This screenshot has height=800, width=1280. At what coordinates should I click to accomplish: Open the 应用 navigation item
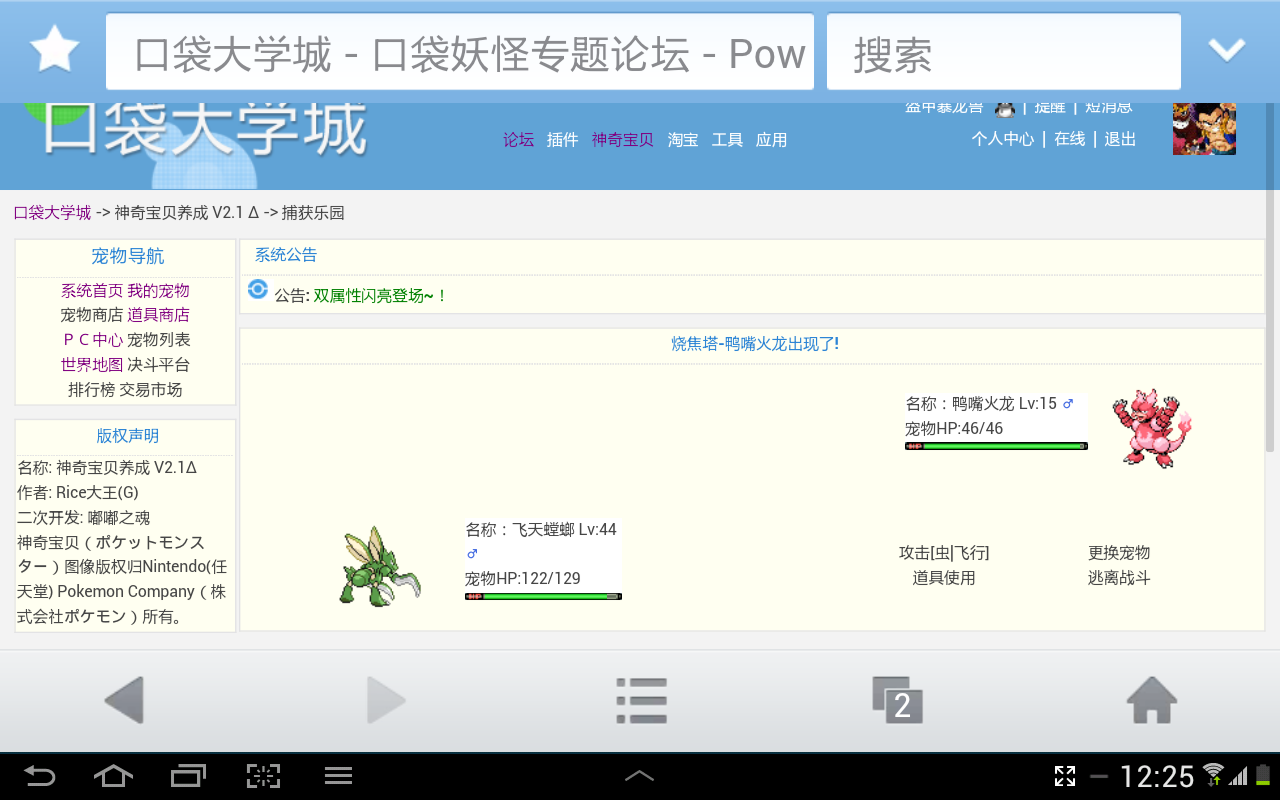click(771, 140)
